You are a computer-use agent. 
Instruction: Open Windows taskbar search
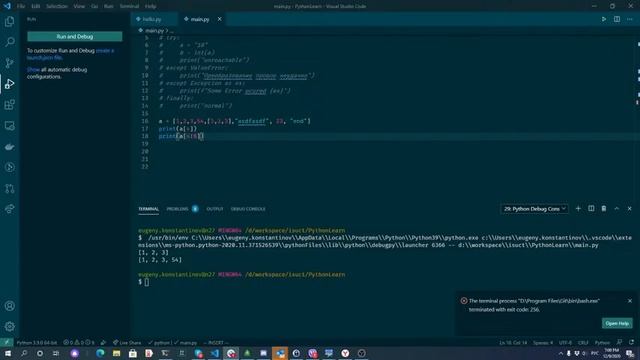pos(24,353)
